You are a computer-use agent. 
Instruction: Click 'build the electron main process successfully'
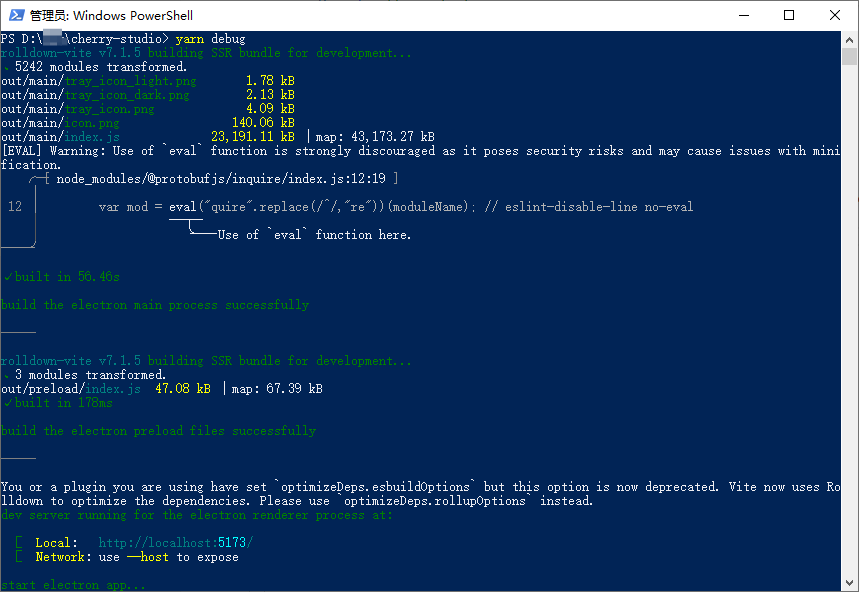click(x=155, y=305)
